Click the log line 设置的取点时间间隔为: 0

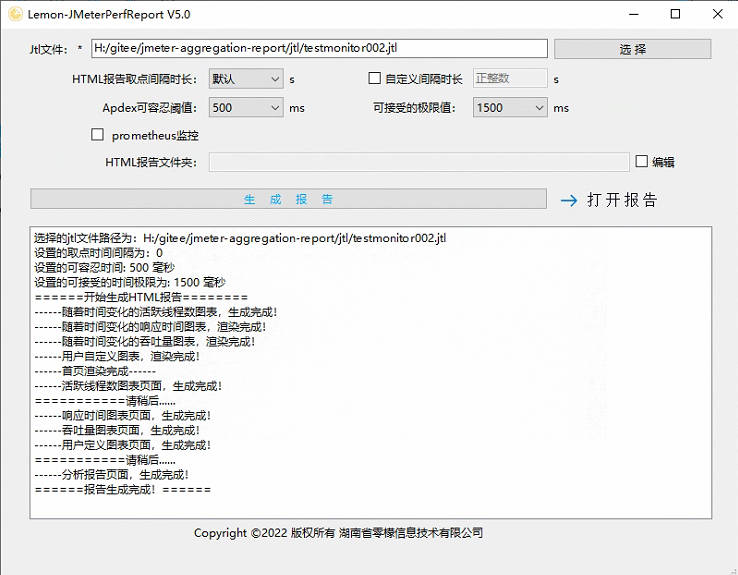[x=98, y=253]
